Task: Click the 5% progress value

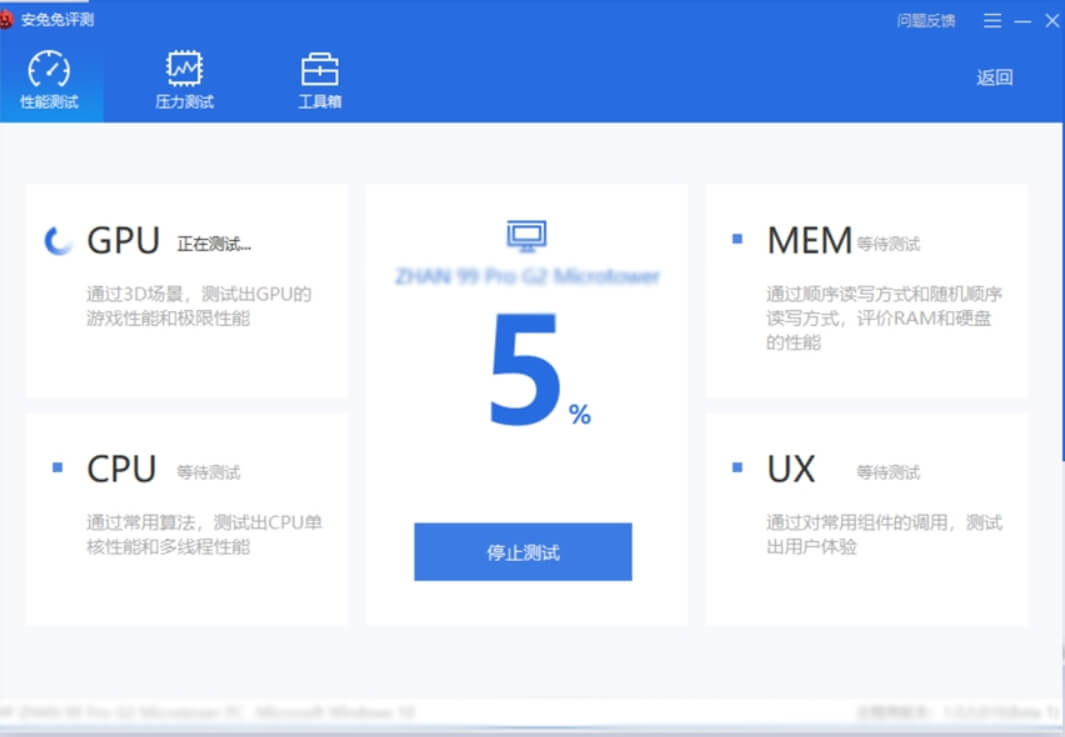Action: 540,370
